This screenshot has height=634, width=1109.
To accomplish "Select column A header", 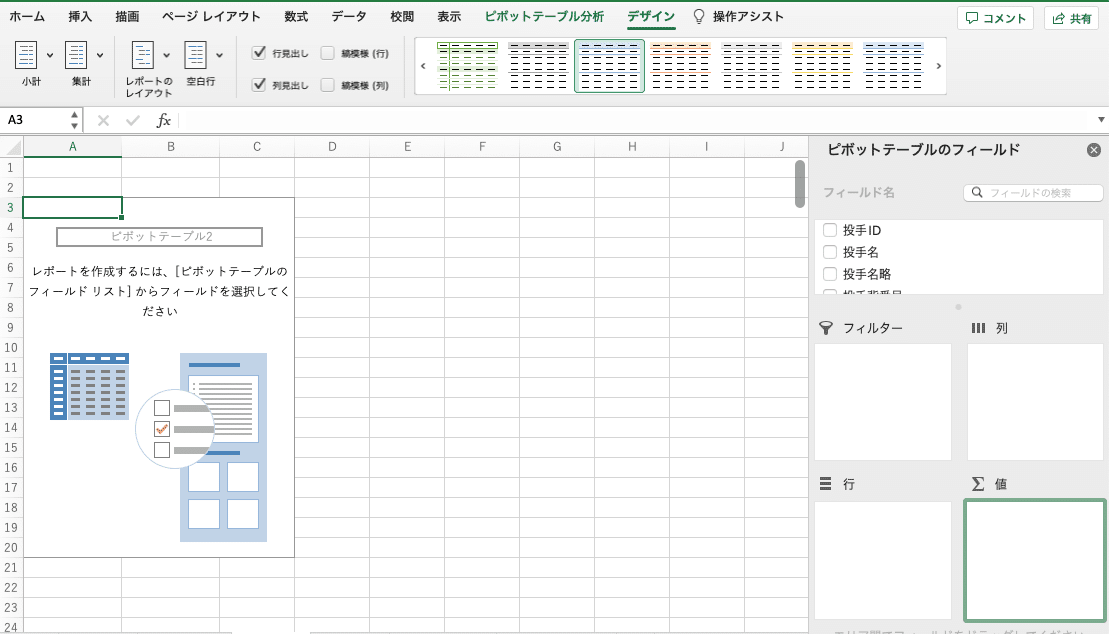I will (72, 147).
